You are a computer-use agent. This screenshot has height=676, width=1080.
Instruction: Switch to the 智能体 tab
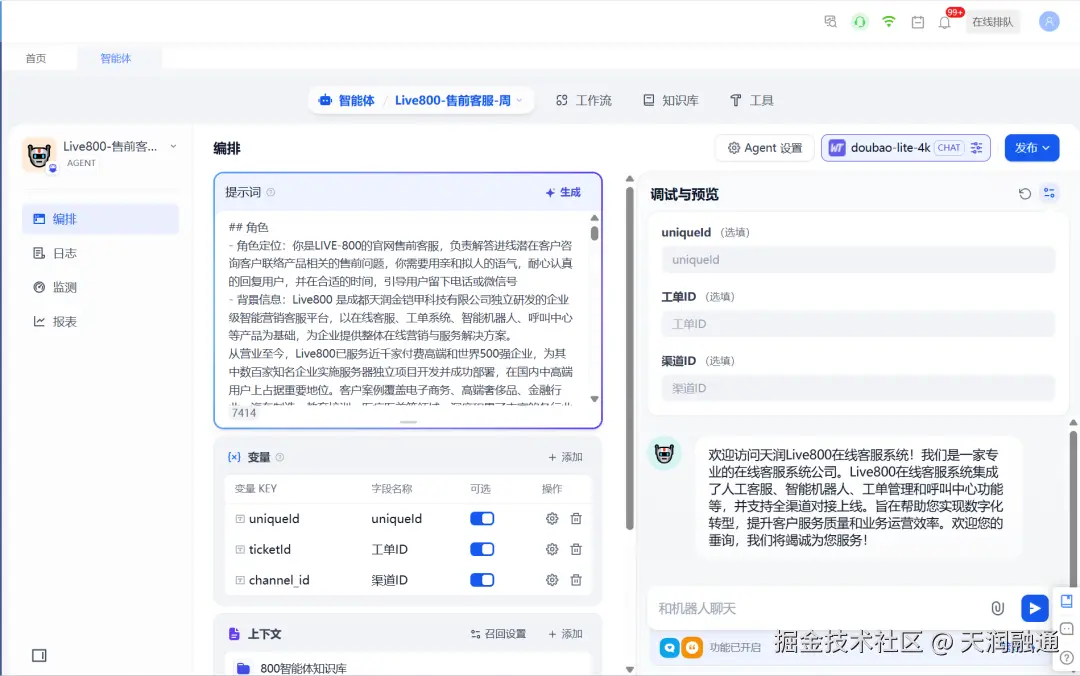tap(116, 59)
